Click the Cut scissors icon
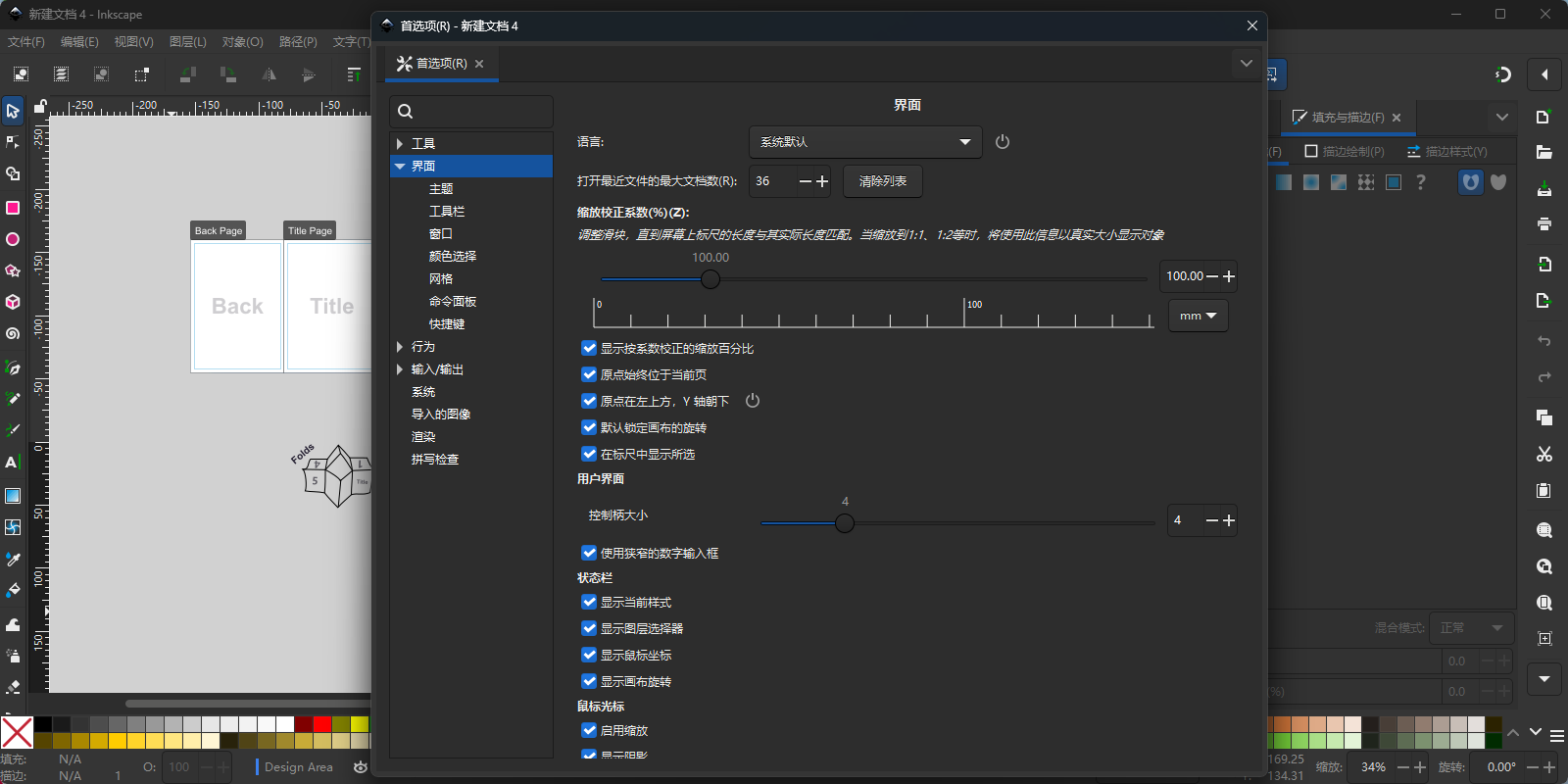The height and width of the screenshot is (784, 1568). pos(1544,454)
